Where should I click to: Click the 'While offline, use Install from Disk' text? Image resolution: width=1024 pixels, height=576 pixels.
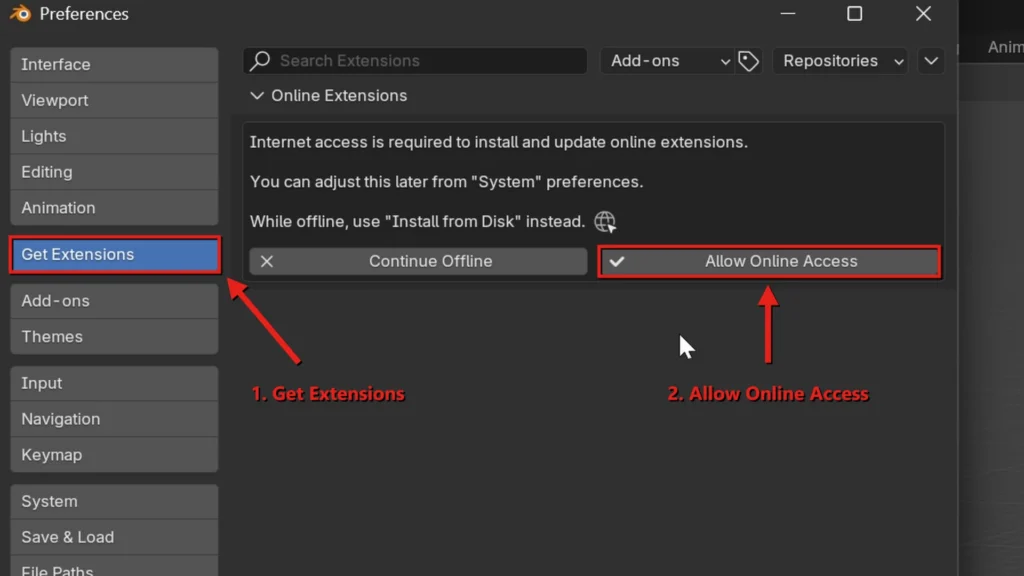[x=417, y=221]
